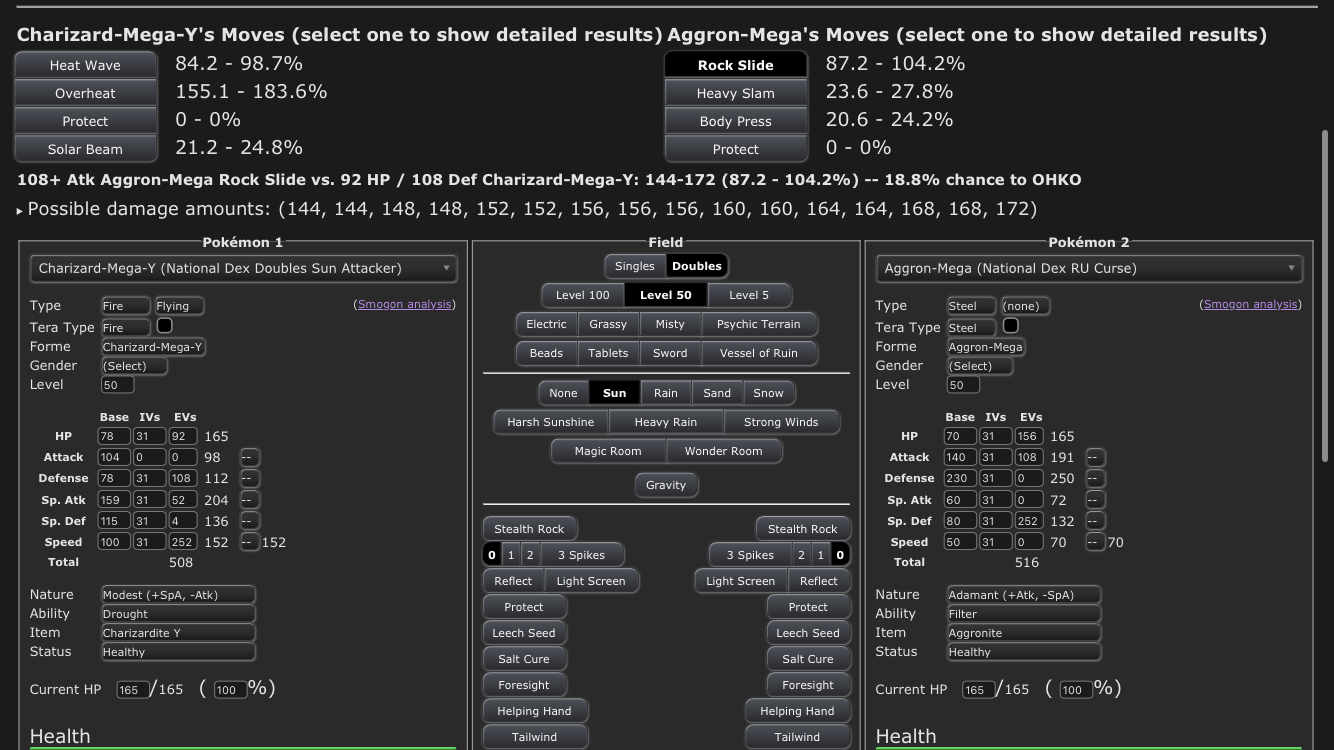The height and width of the screenshot is (750, 1334).
Task: Open Smogon analysis link for Pokémon 1
Action: (405, 304)
